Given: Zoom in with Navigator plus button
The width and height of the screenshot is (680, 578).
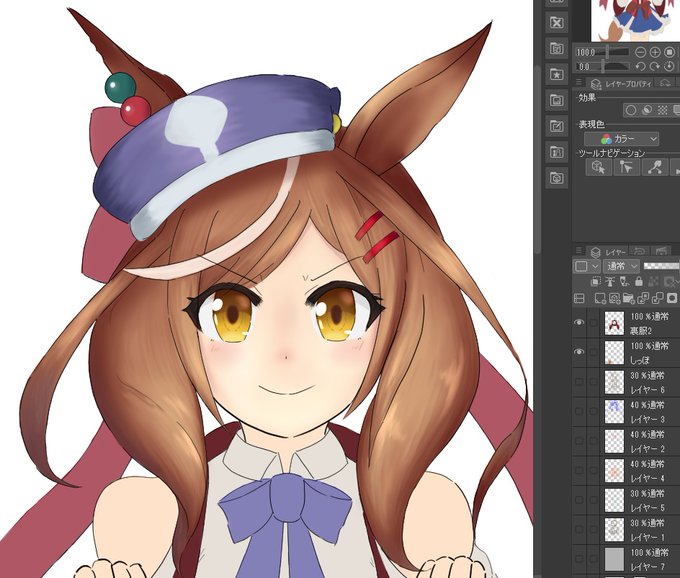Looking at the screenshot, I should 655,52.
